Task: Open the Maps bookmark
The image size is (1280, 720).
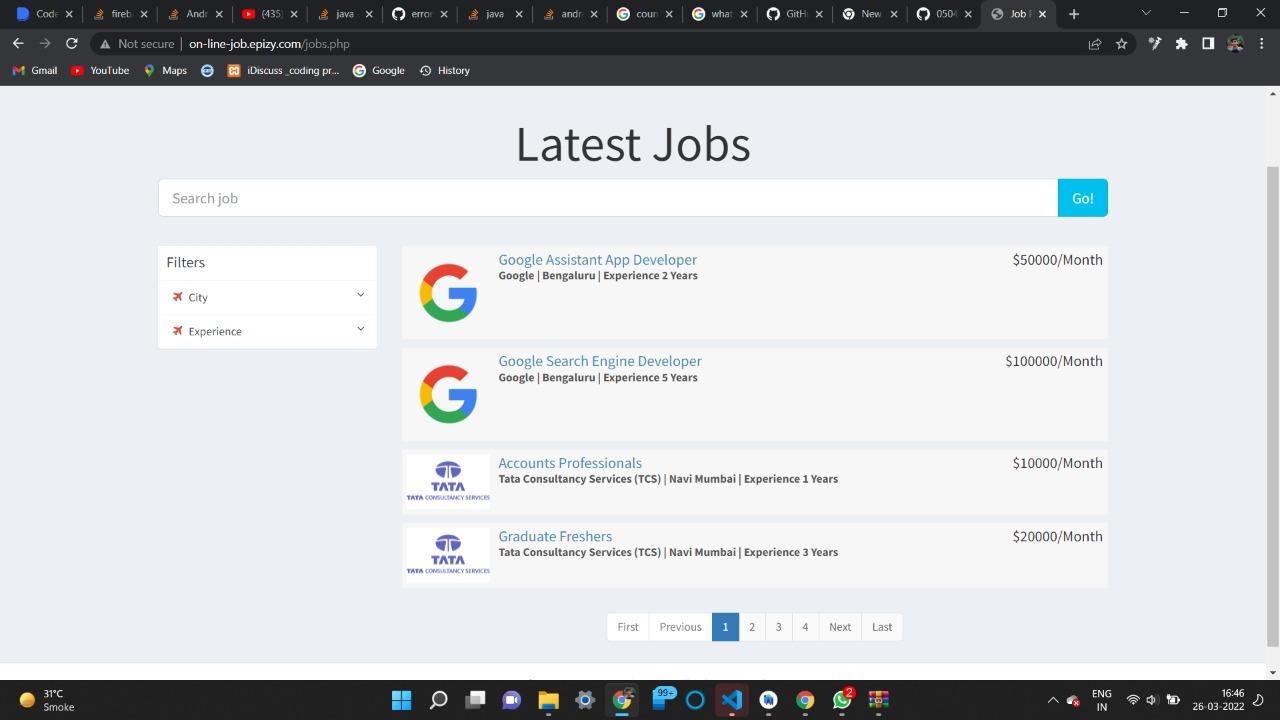Action: [x=165, y=71]
